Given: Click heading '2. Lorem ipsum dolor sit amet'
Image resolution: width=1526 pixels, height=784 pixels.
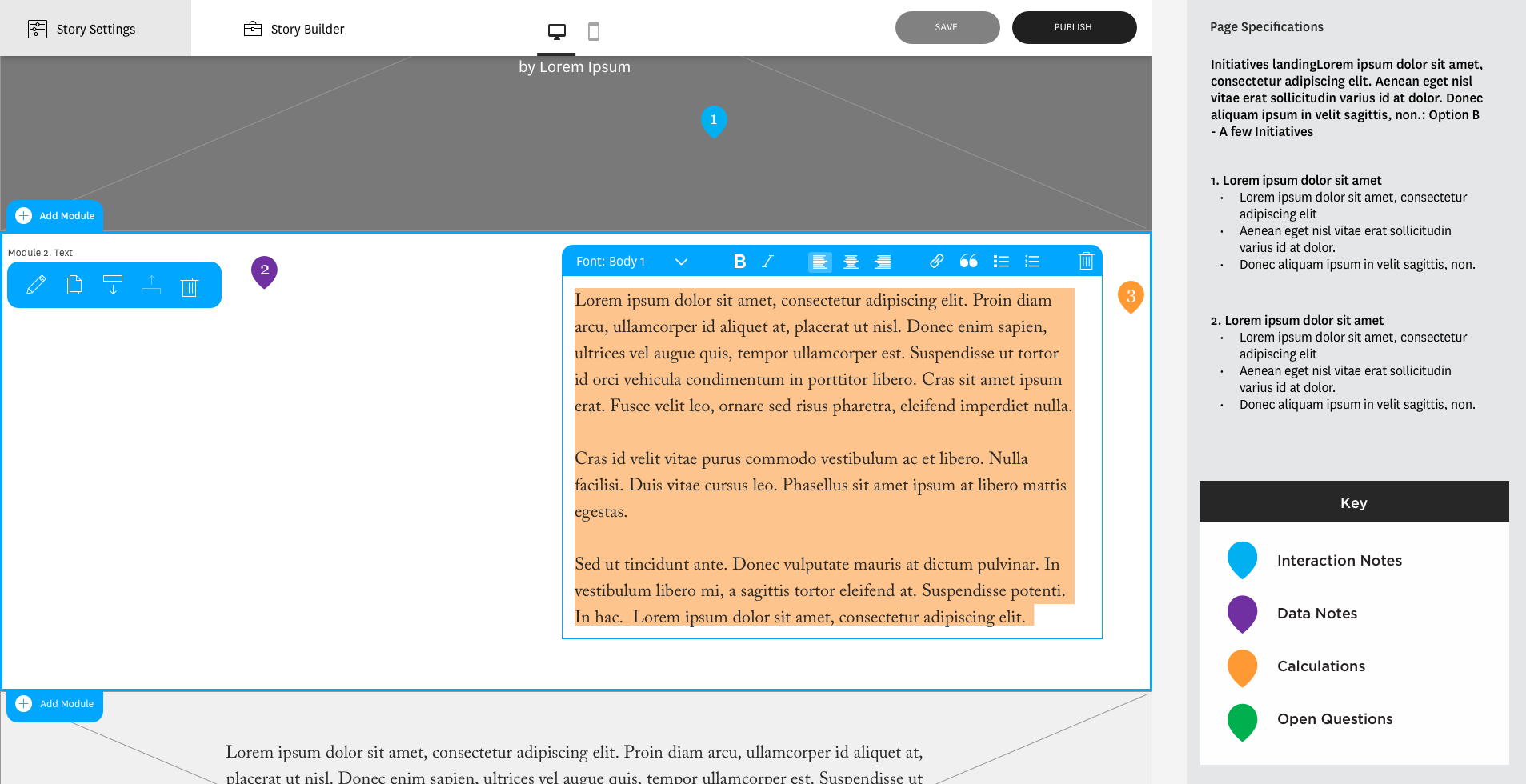Looking at the screenshot, I should pos(1297,321).
